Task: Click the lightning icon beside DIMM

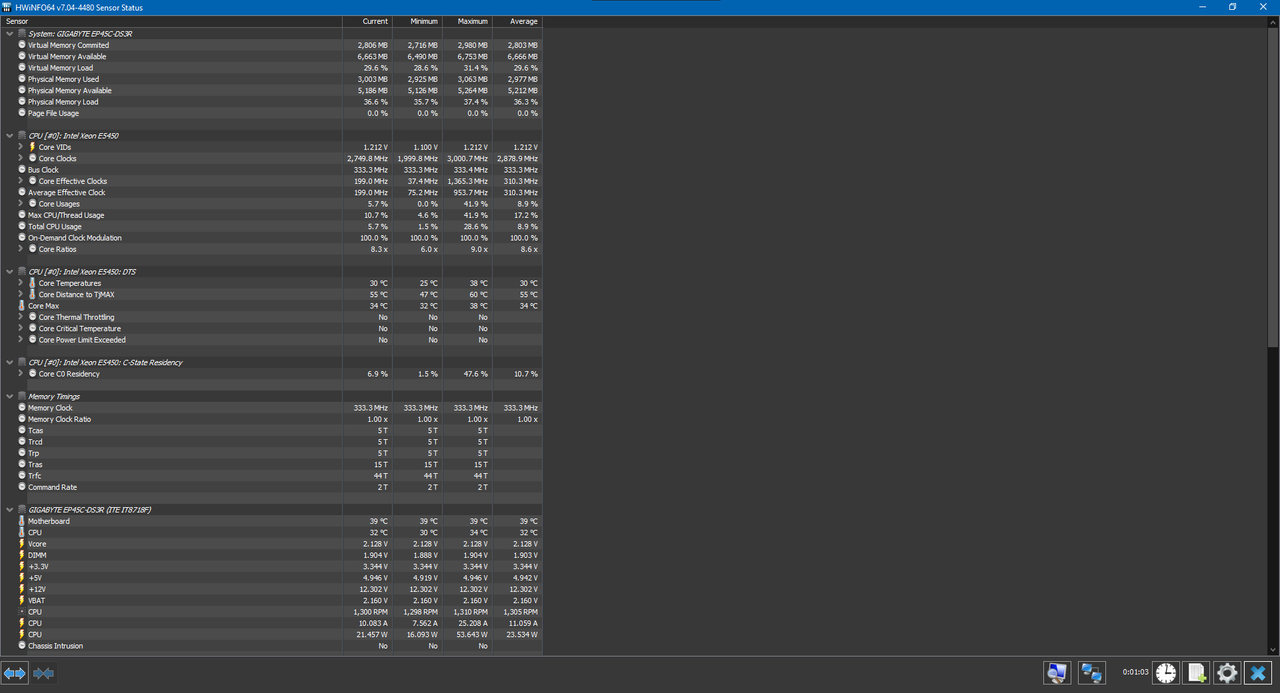Action: (x=22, y=555)
